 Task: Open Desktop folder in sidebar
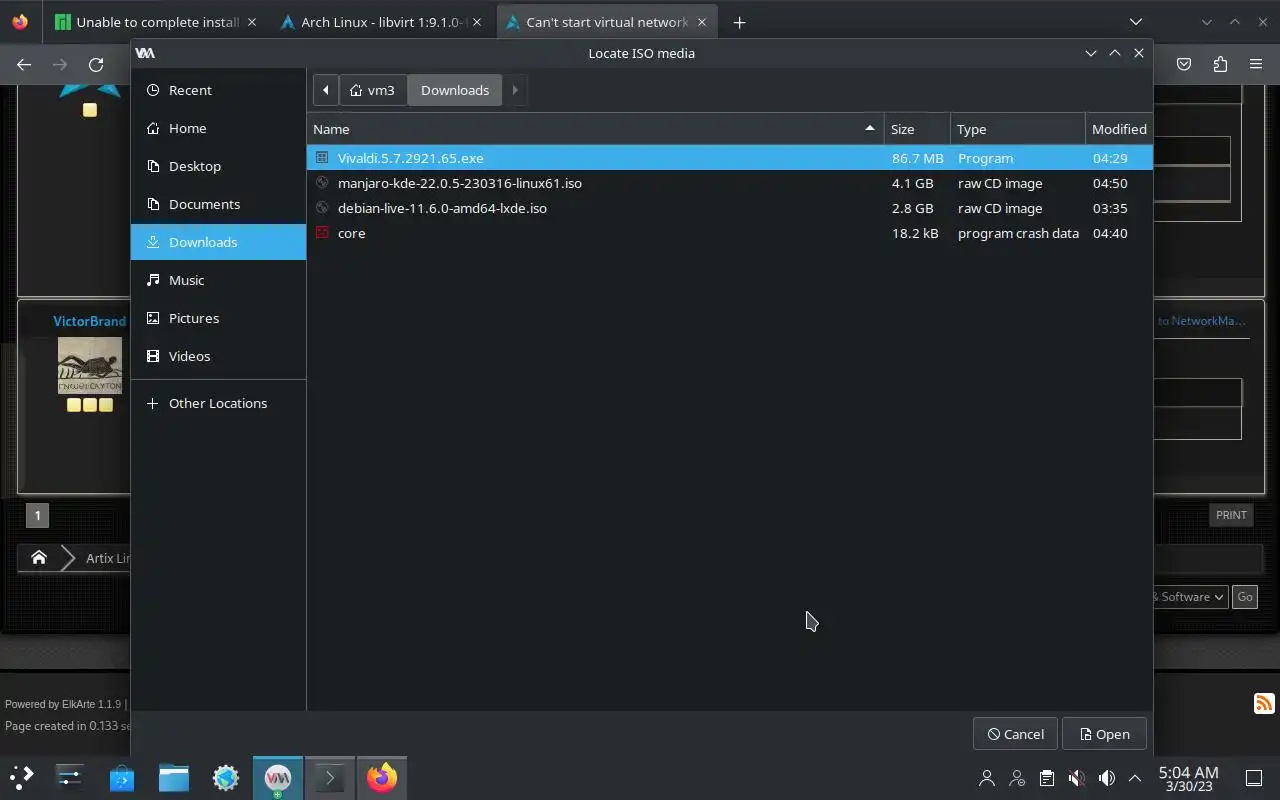pyautogui.click(x=218, y=166)
